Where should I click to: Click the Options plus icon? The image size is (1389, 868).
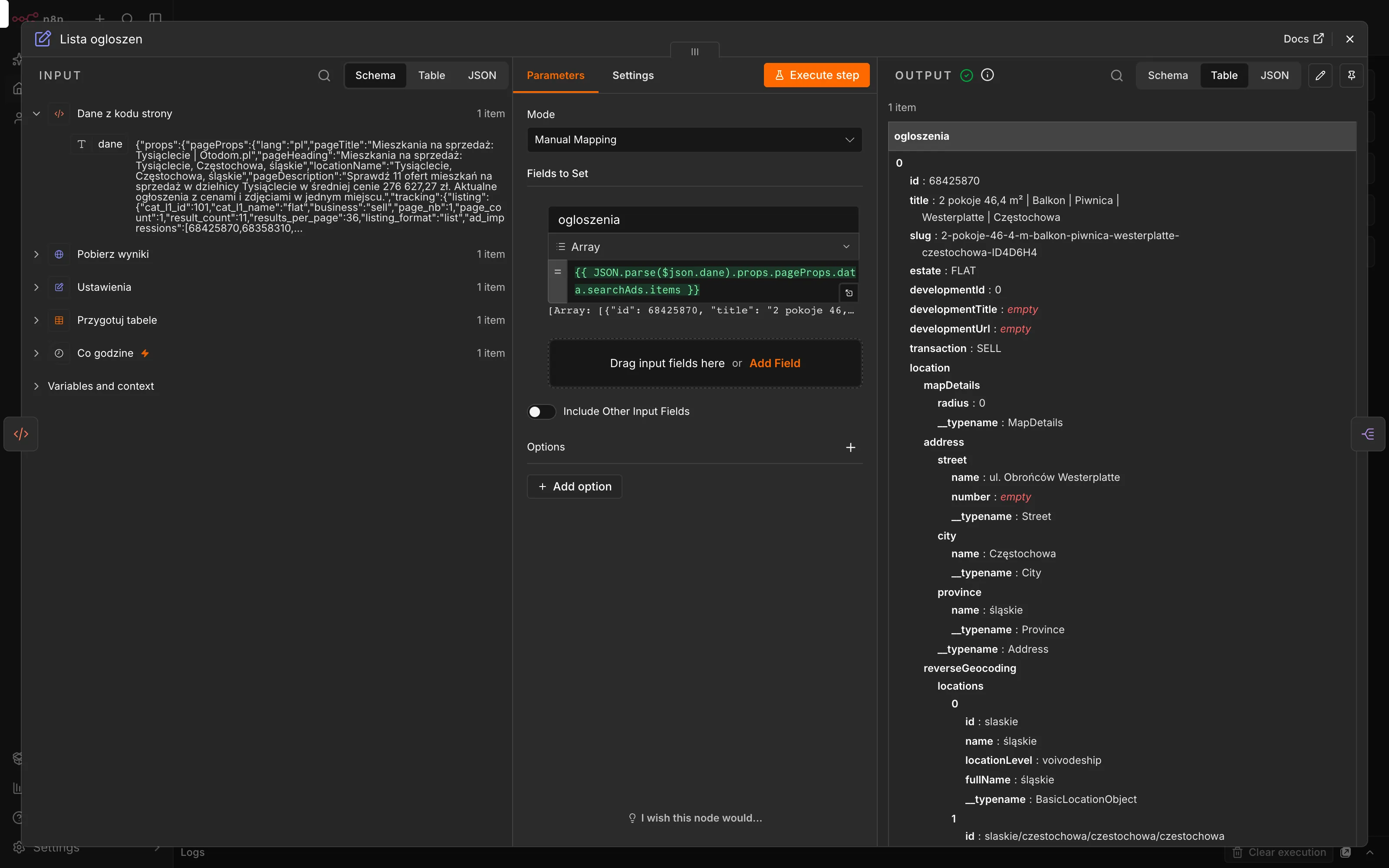(851, 447)
